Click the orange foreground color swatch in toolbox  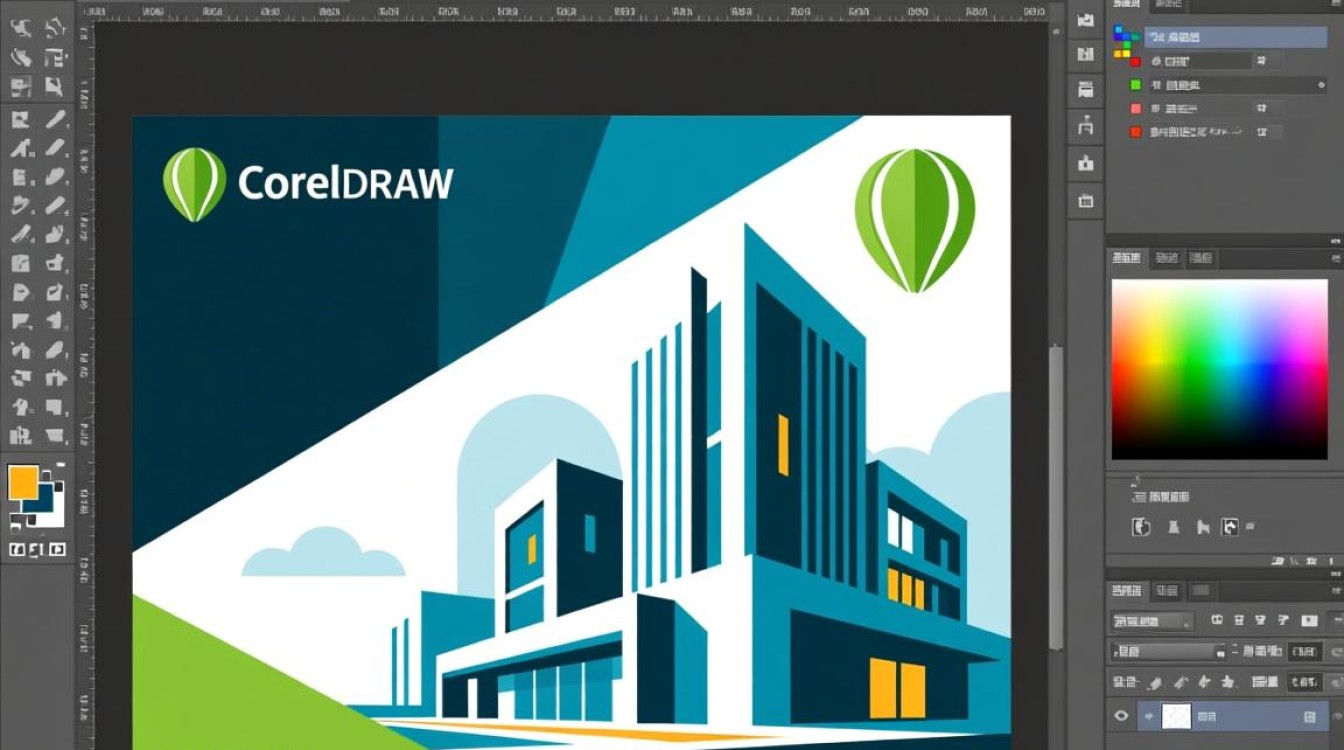point(23,482)
